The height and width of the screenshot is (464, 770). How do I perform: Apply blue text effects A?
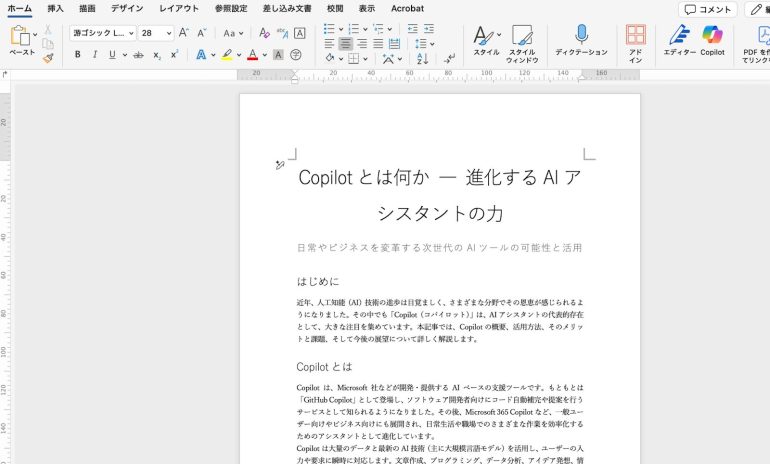(x=201, y=55)
